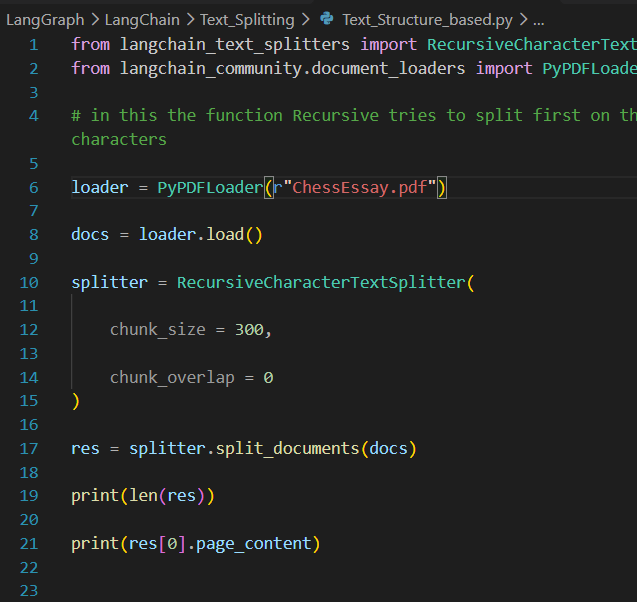Click the splitter variable on line 10
The height and width of the screenshot is (602, 637).
pos(109,283)
